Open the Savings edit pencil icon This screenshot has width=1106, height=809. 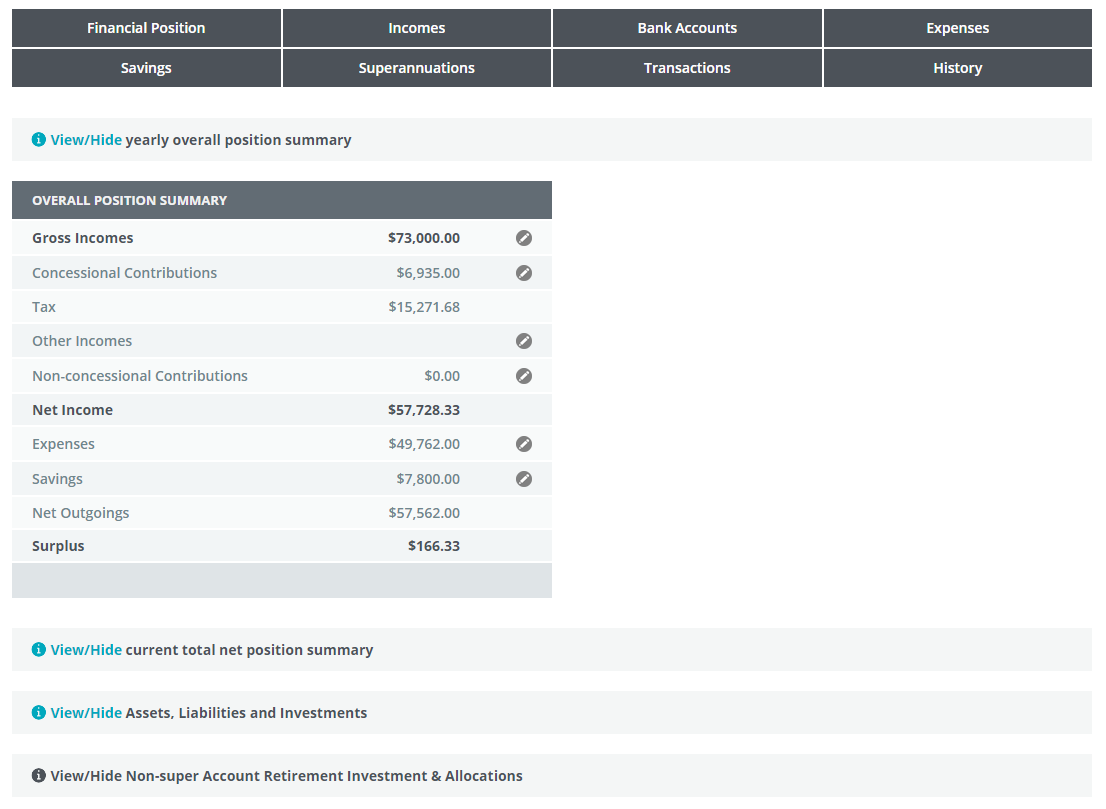524,478
